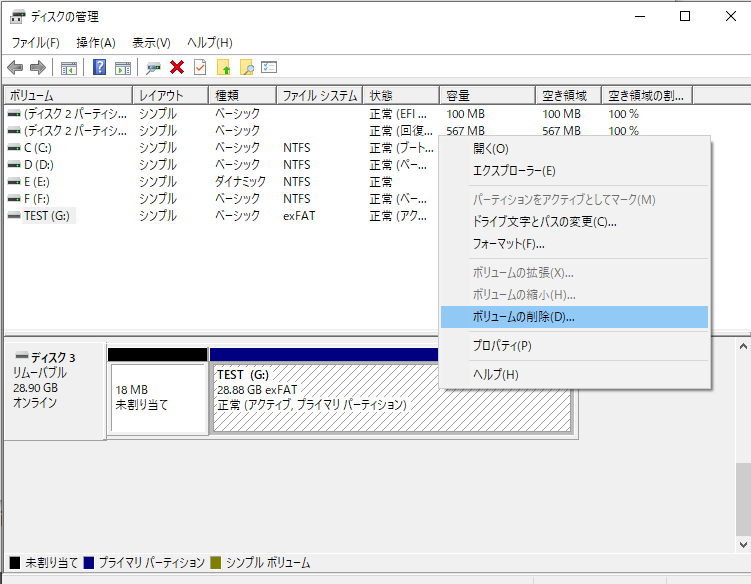Click the Back arrow toolbar icon
This screenshot has height=584, width=751.
[15, 68]
